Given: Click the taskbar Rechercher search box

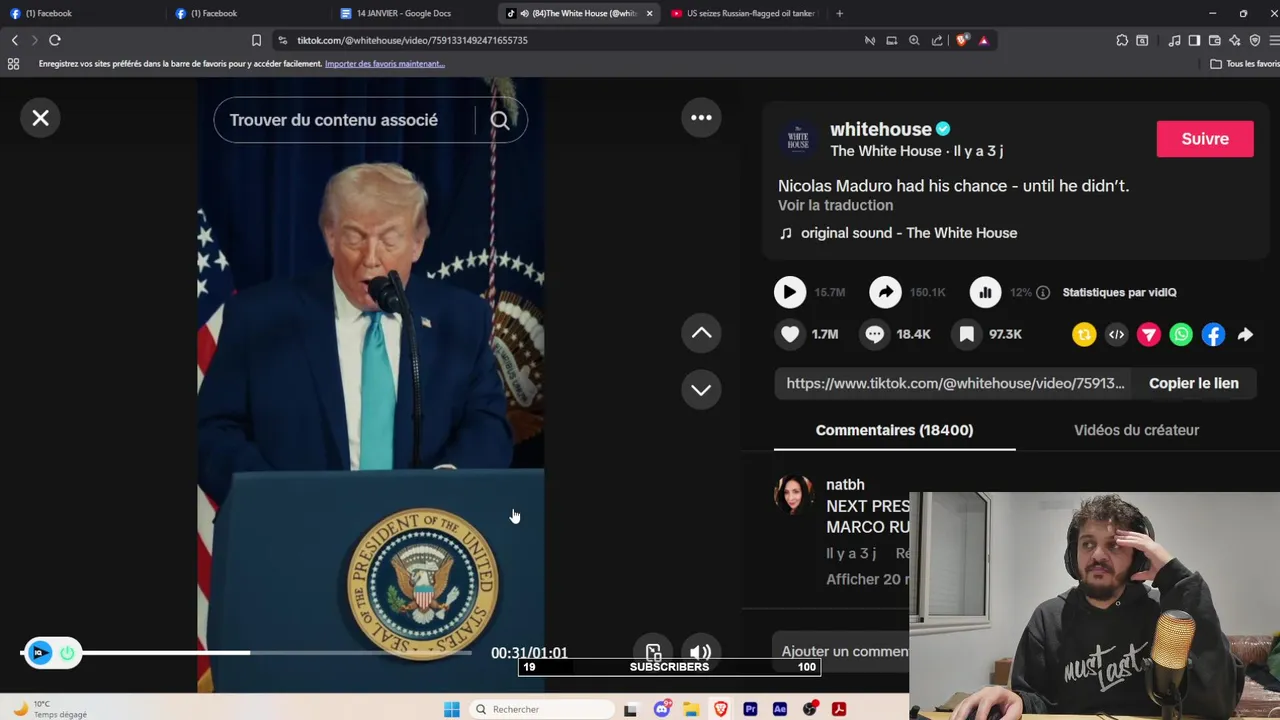Looking at the screenshot, I should coord(540,709).
